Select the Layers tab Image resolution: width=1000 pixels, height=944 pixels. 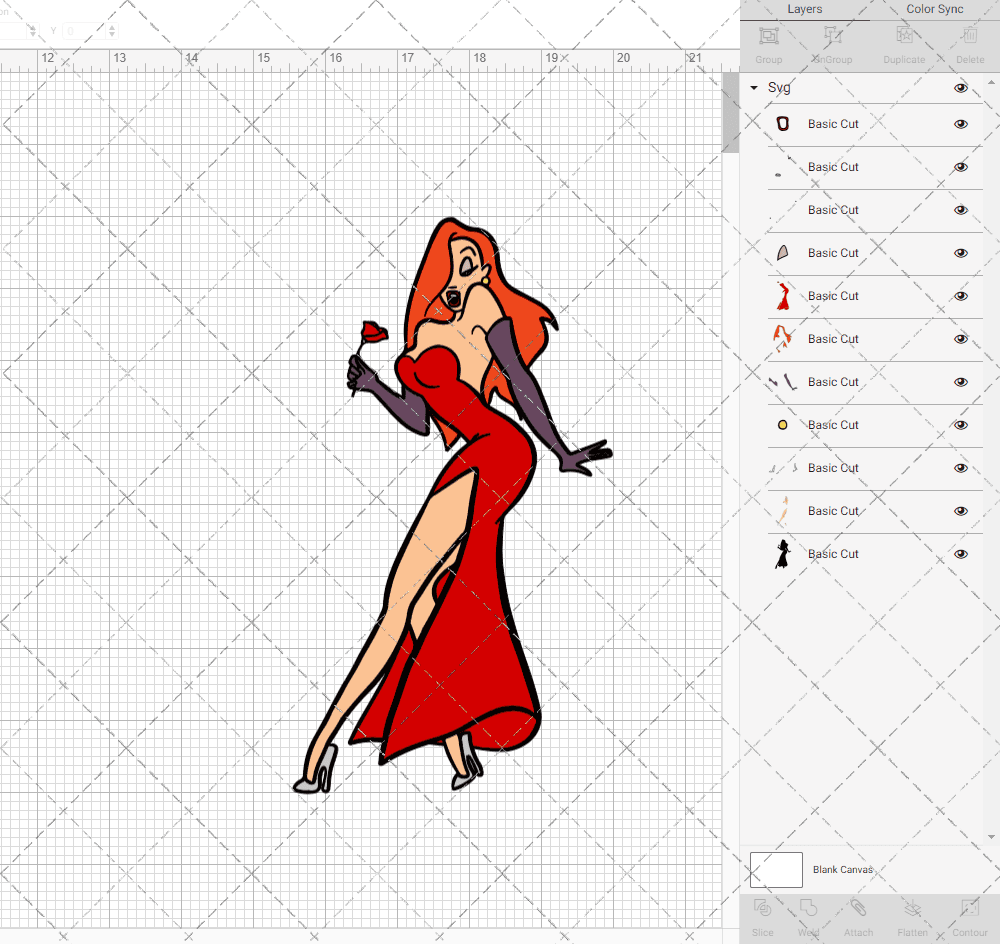(804, 9)
